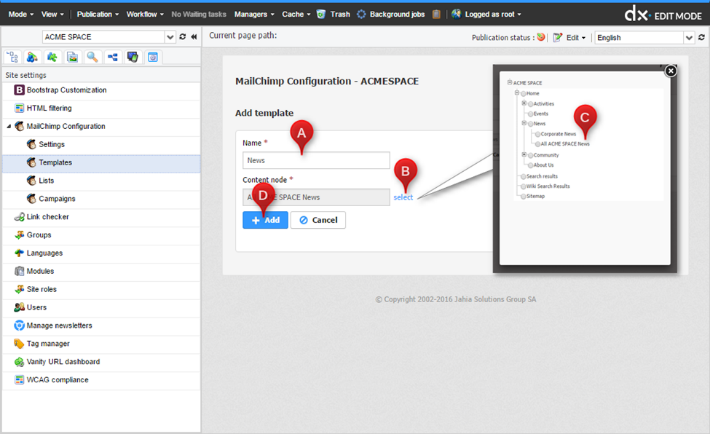This screenshot has height=434, width=710.
Task: Click the Content node field
Action: tap(316, 197)
